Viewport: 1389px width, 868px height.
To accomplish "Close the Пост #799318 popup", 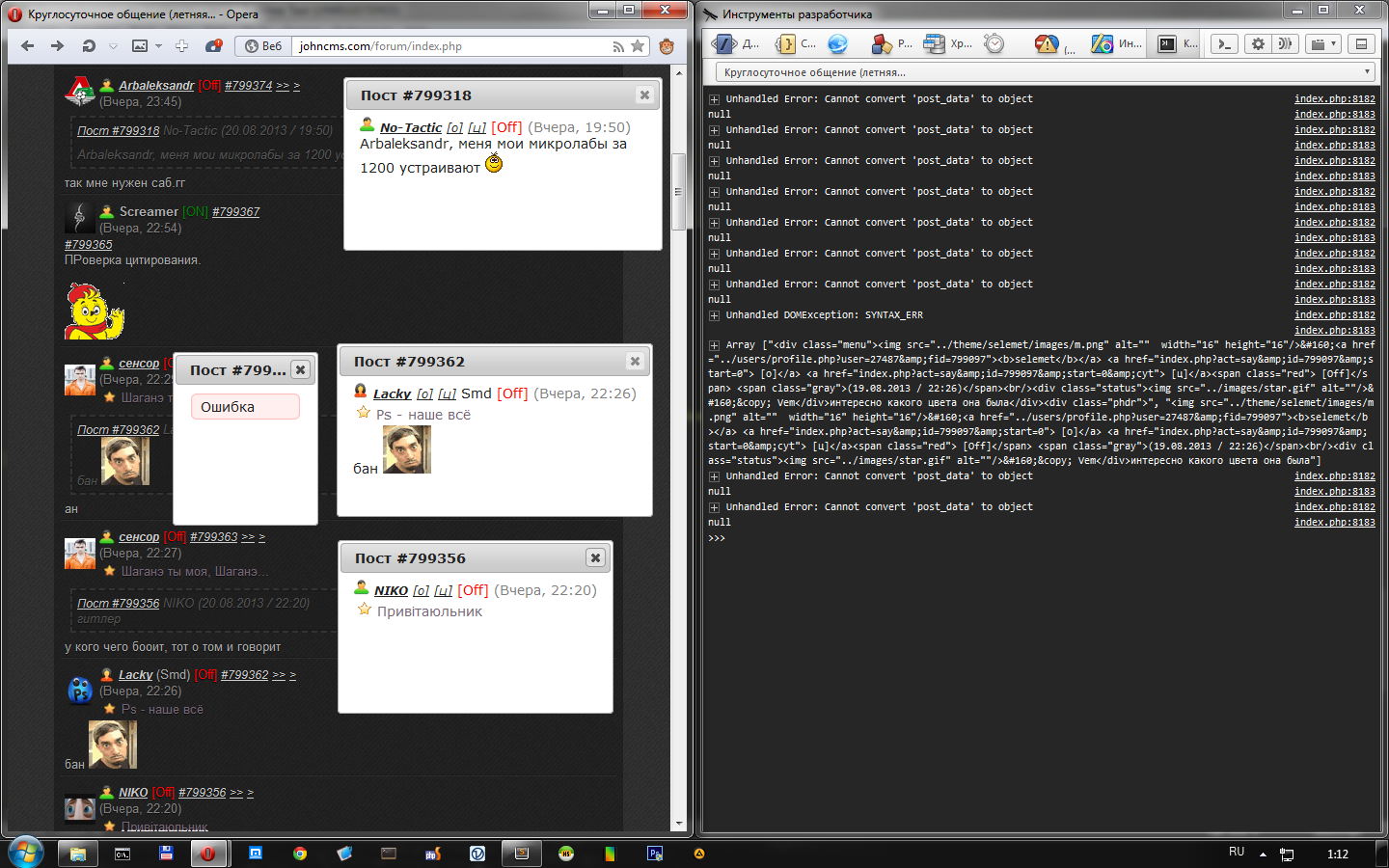I will pos(644,95).
